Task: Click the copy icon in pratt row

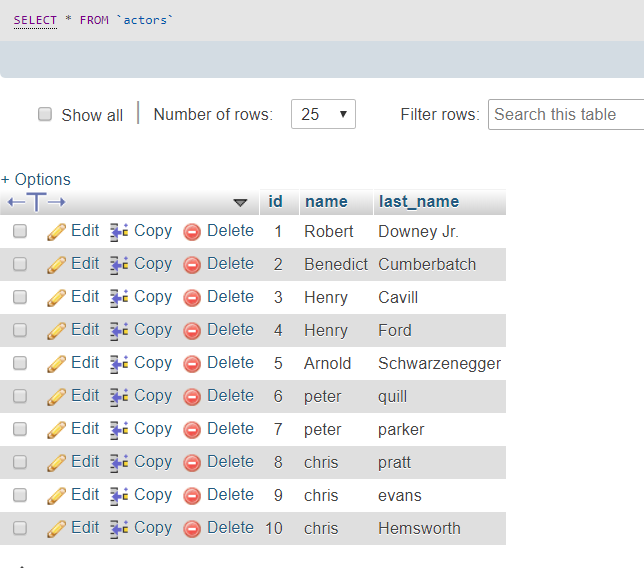Action: point(119,463)
